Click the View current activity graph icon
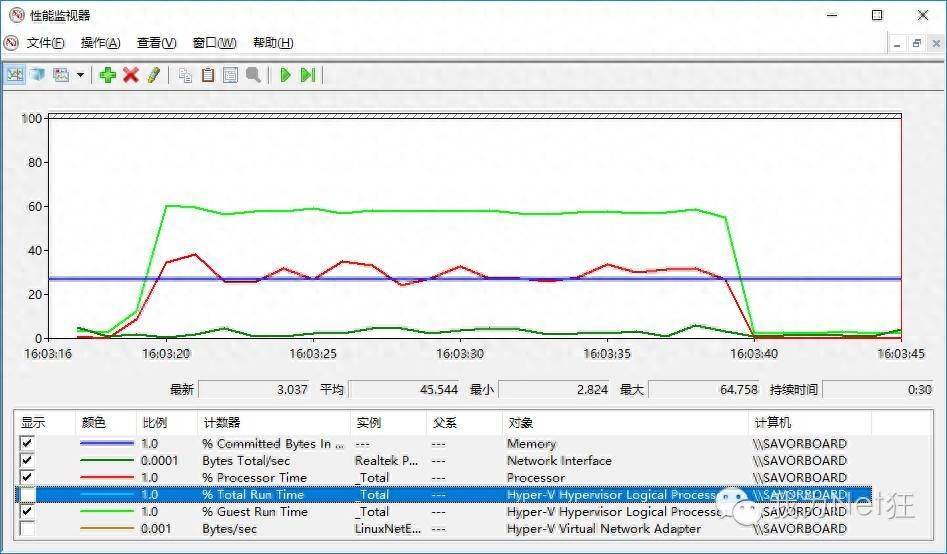947x554 pixels. click(15, 75)
